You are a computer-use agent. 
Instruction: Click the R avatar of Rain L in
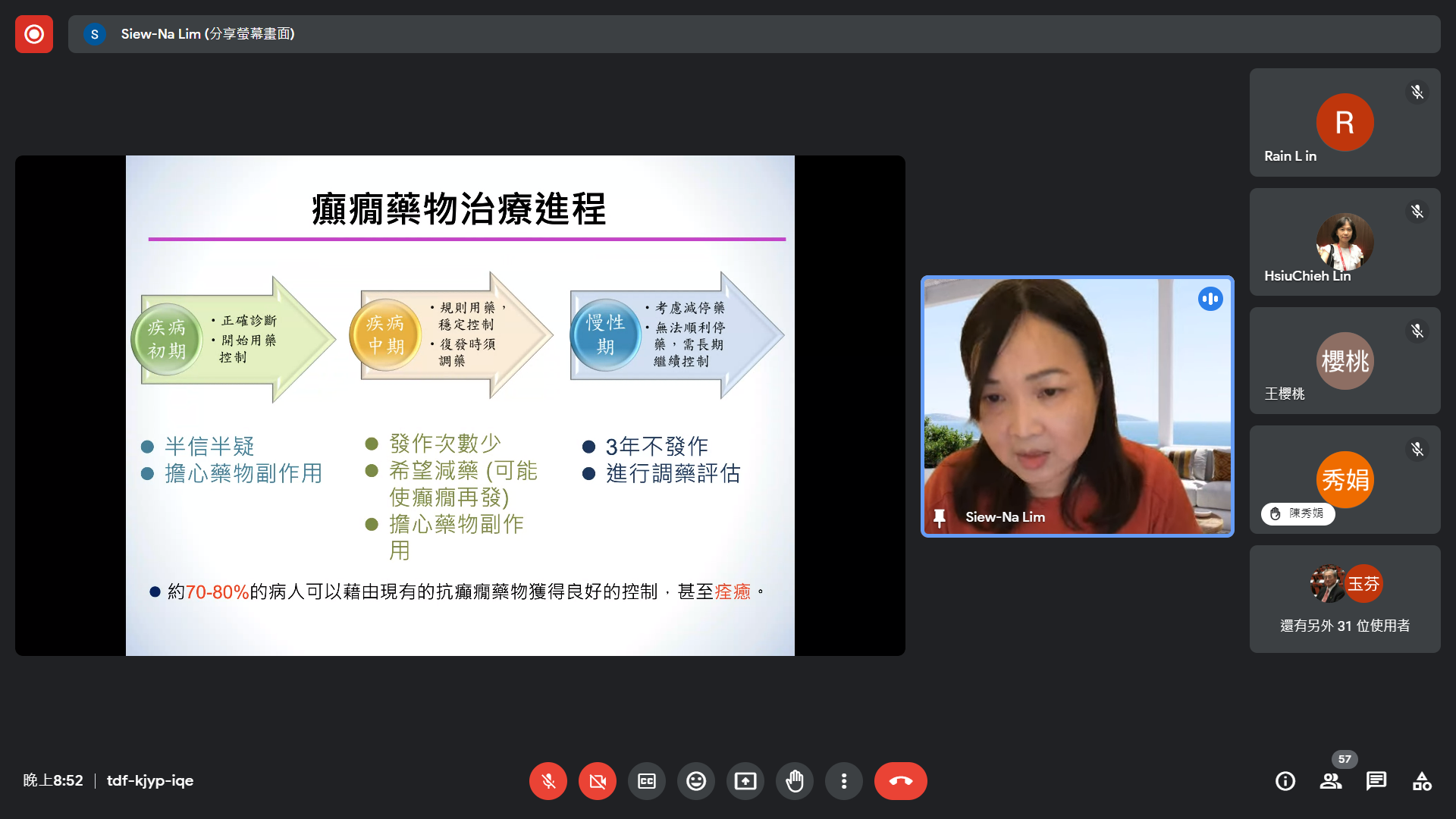(x=1345, y=122)
